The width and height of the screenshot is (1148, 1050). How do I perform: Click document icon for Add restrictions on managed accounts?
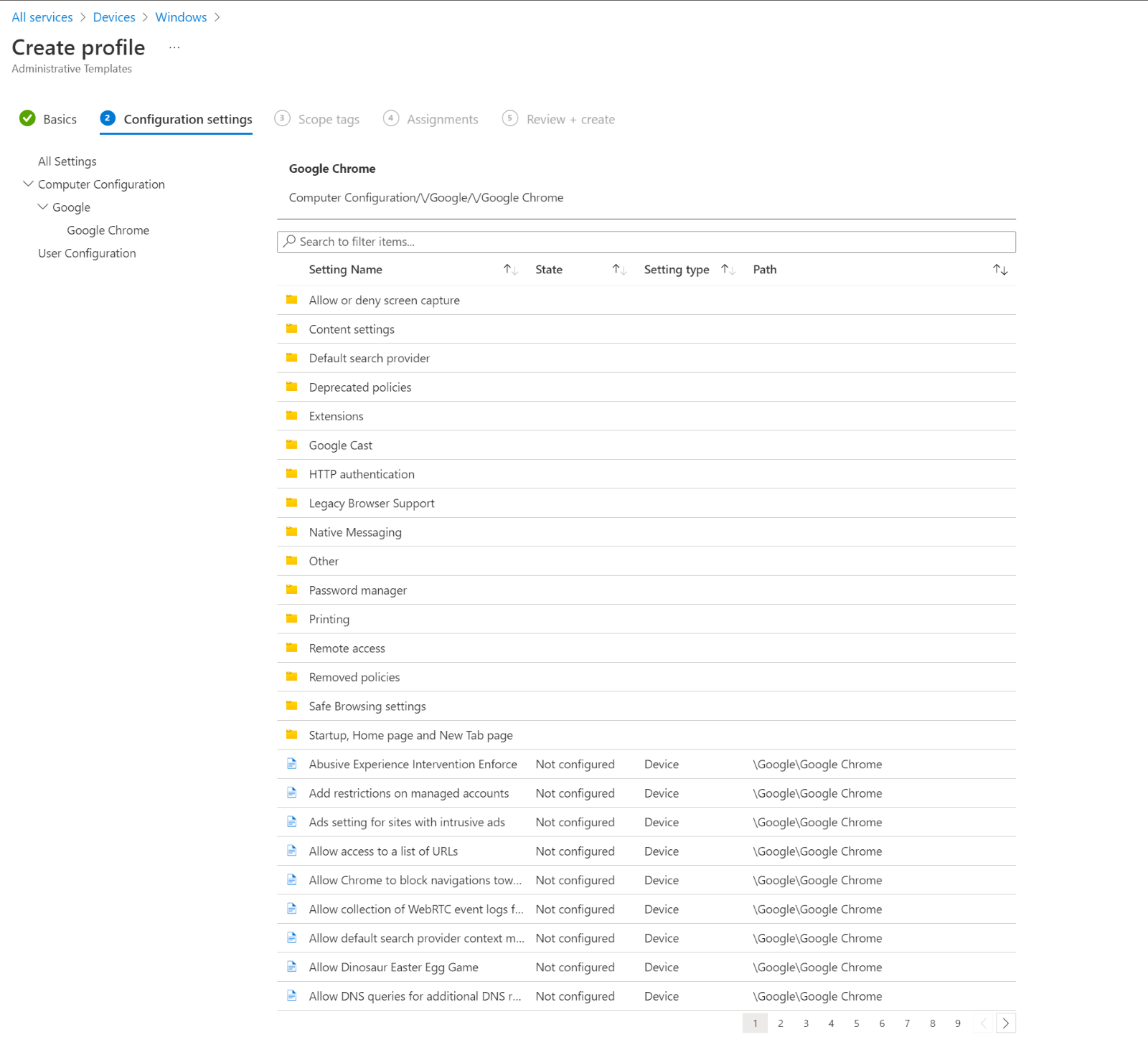[x=291, y=793]
